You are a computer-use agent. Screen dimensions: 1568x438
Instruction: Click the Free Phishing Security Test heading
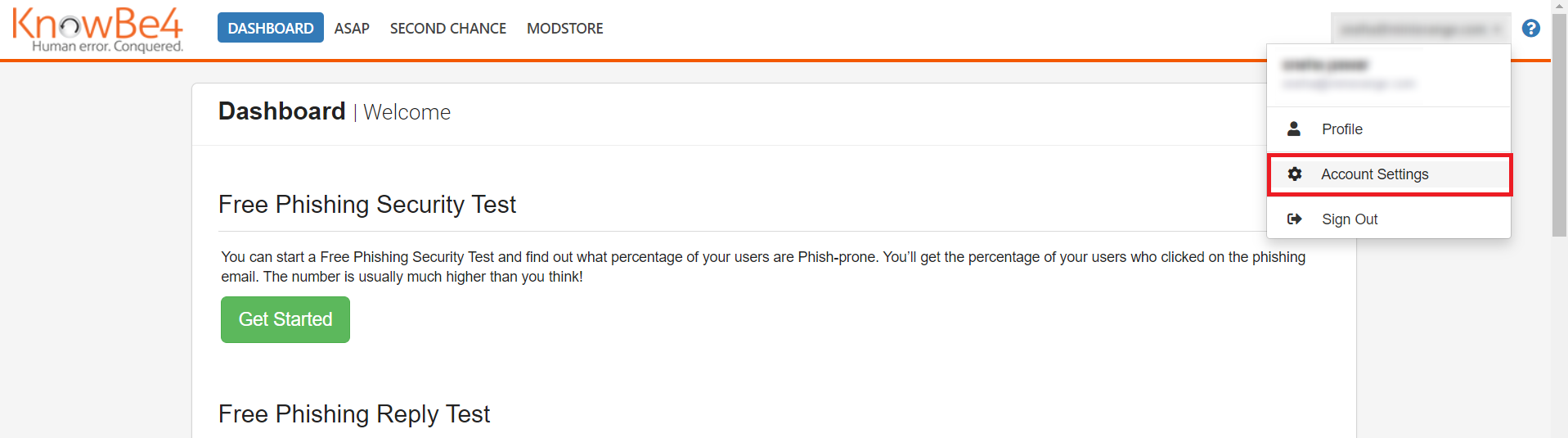(x=367, y=205)
